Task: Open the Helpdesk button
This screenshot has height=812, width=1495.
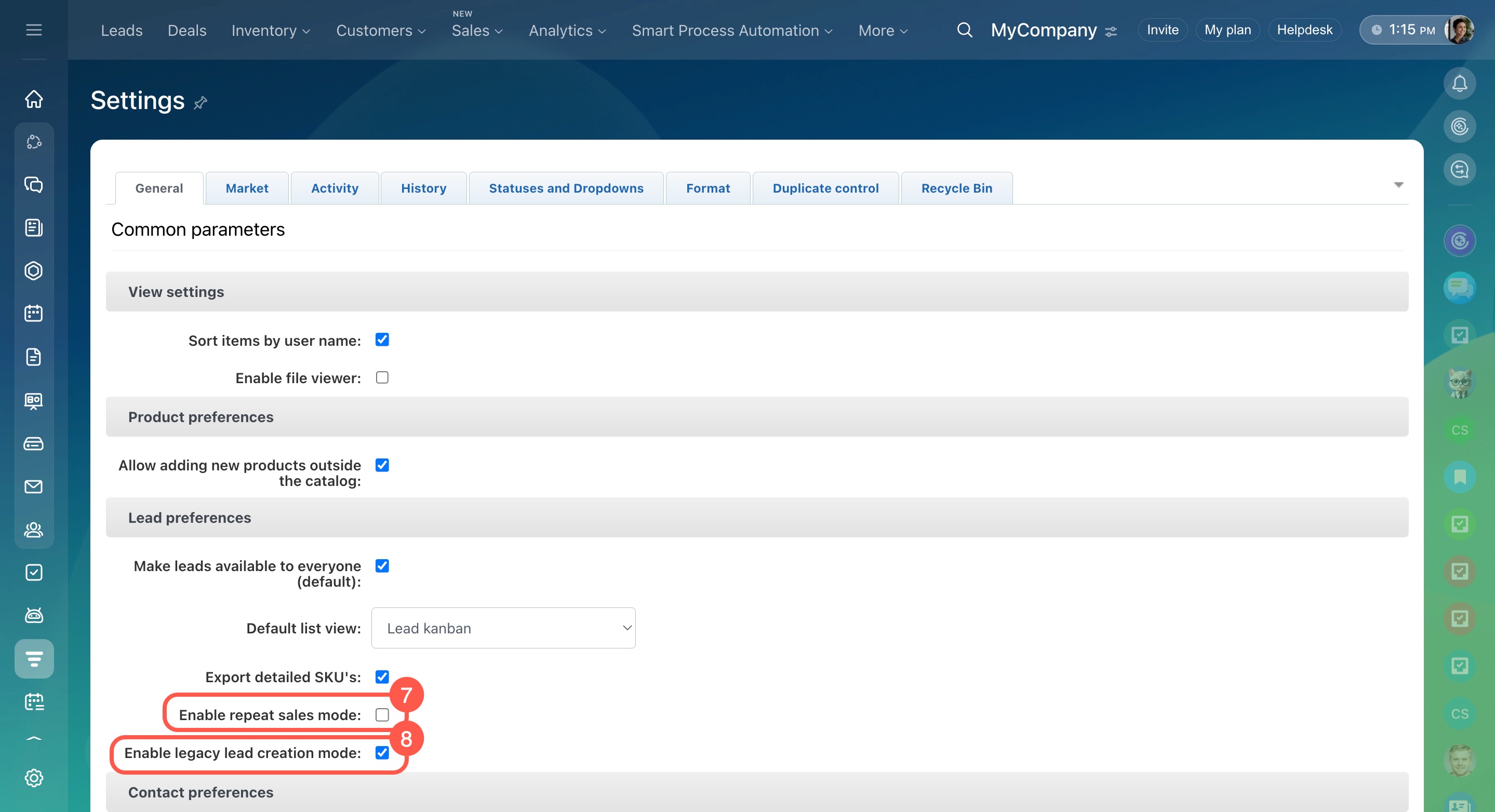Action: point(1304,30)
